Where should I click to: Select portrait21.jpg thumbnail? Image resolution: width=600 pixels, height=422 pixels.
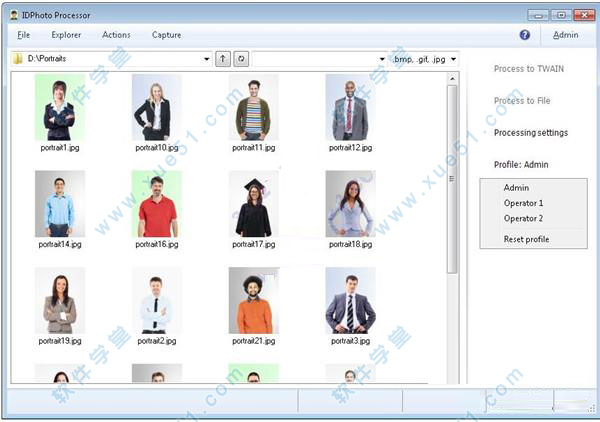pyautogui.click(x=254, y=301)
